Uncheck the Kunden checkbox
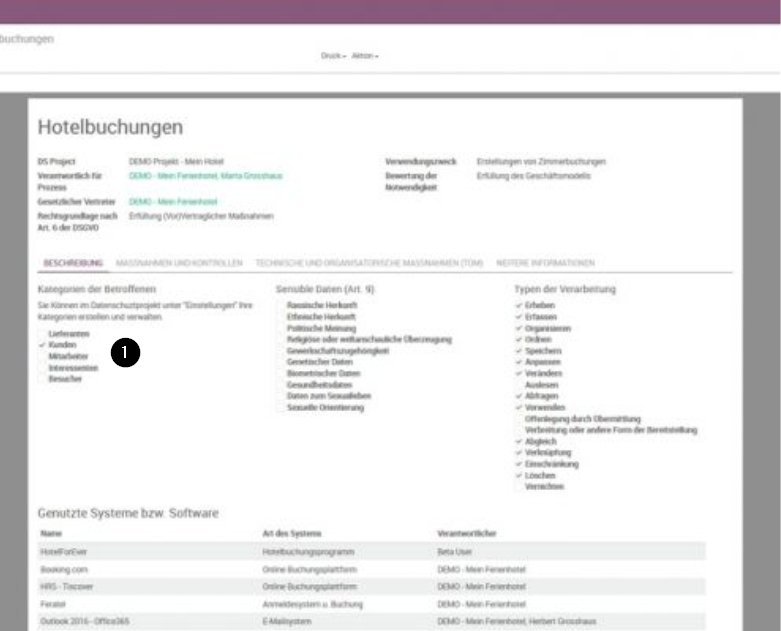Screen dimensions: 781x631 tap(42, 343)
